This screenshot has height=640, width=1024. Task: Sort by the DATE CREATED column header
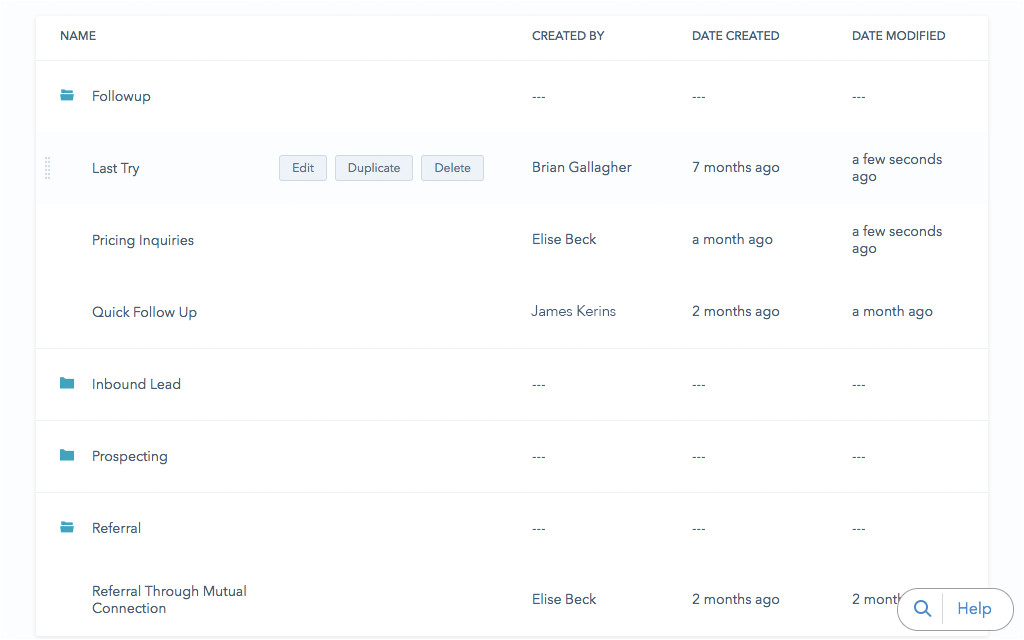(735, 36)
